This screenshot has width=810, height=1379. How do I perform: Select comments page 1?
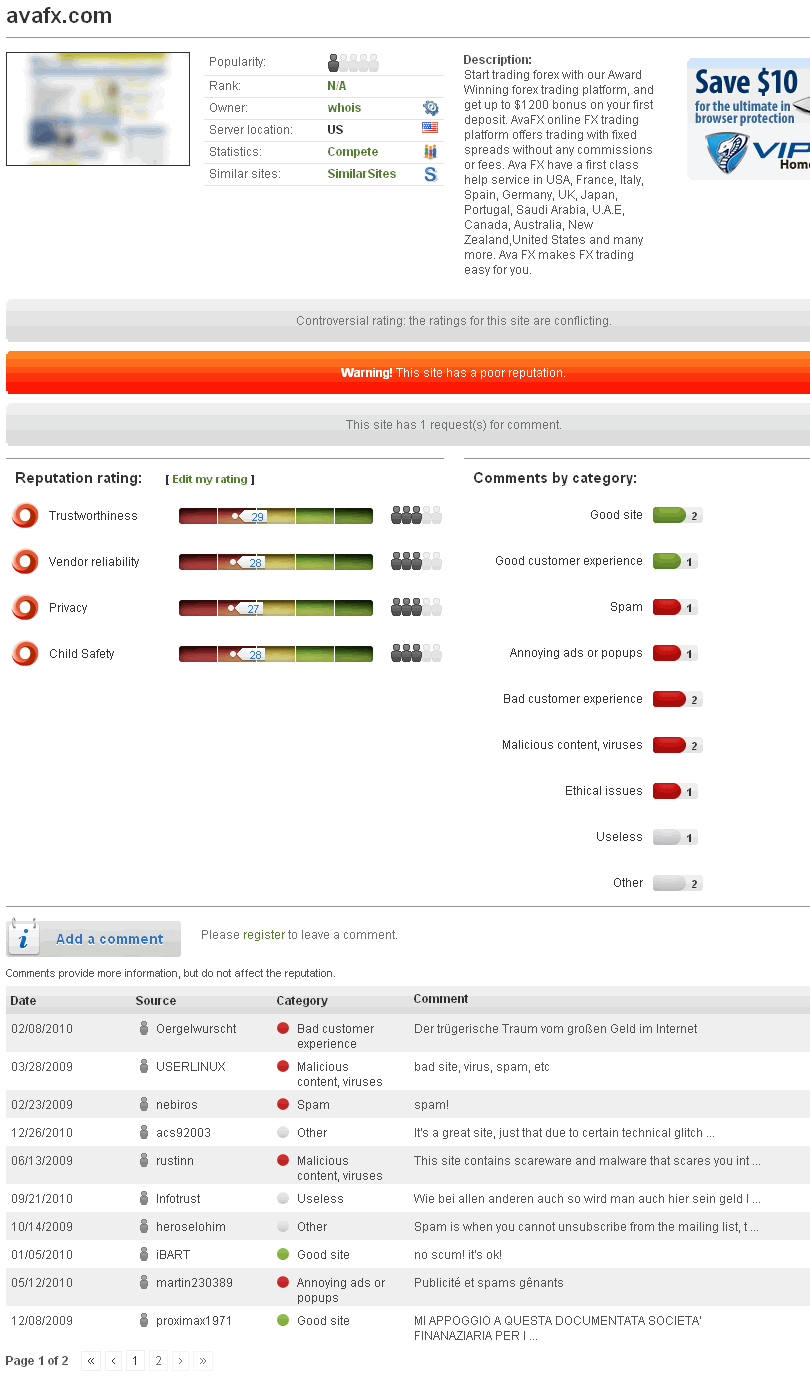pyautogui.click(x=136, y=1361)
